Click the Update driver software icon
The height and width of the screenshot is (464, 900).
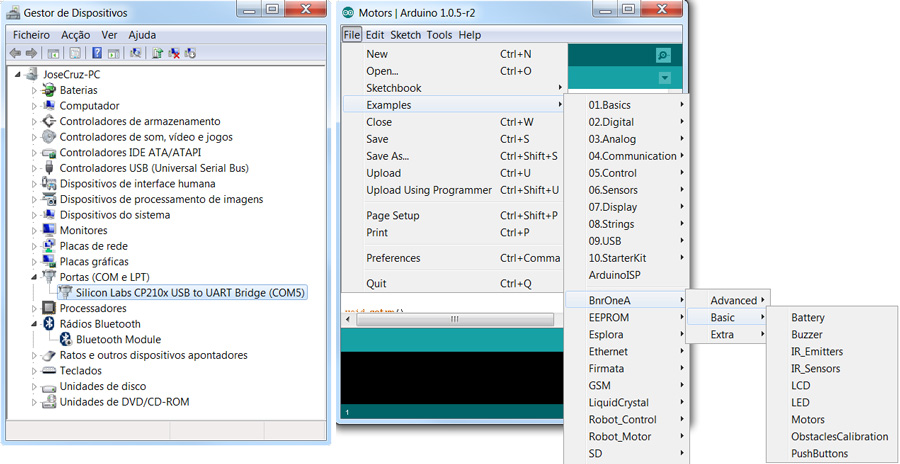[158, 53]
